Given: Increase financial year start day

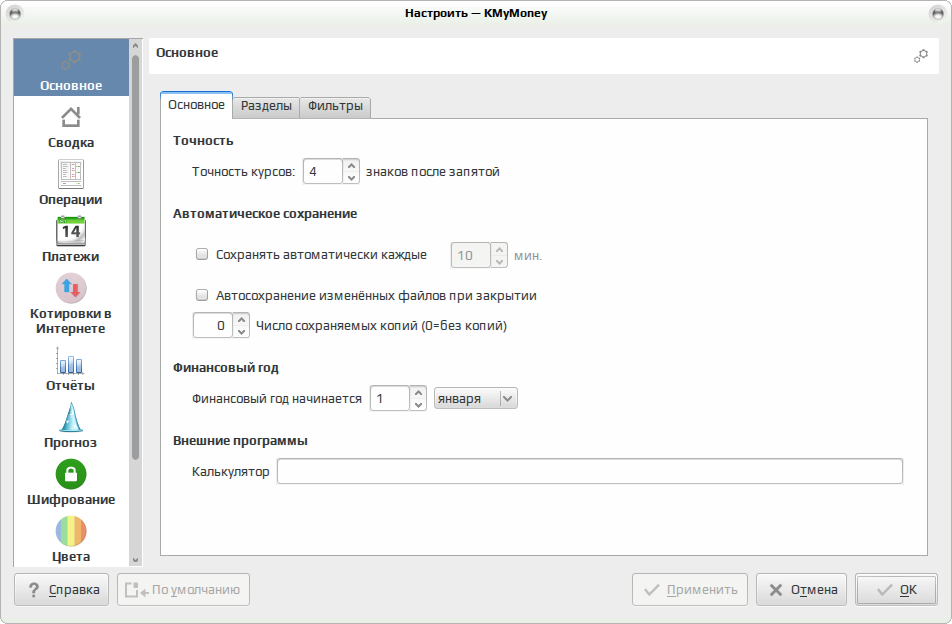Looking at the screenshot, I should coord(418,392).
